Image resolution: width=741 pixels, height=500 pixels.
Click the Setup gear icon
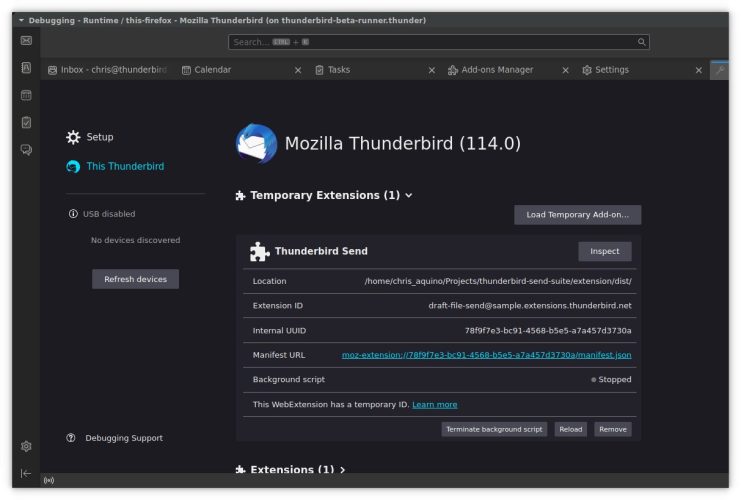coord(73,137)
